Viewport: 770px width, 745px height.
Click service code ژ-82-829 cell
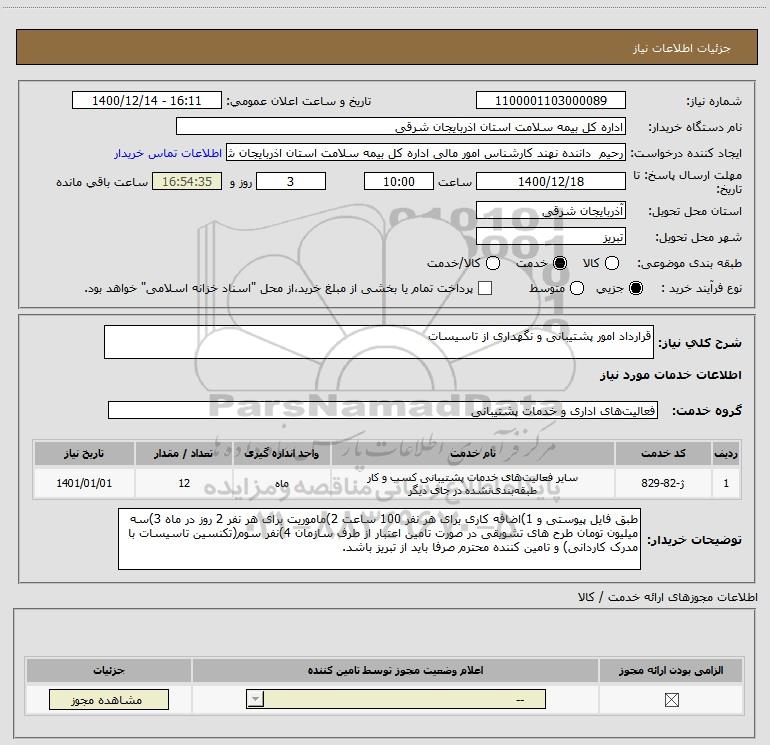point(662,483)
